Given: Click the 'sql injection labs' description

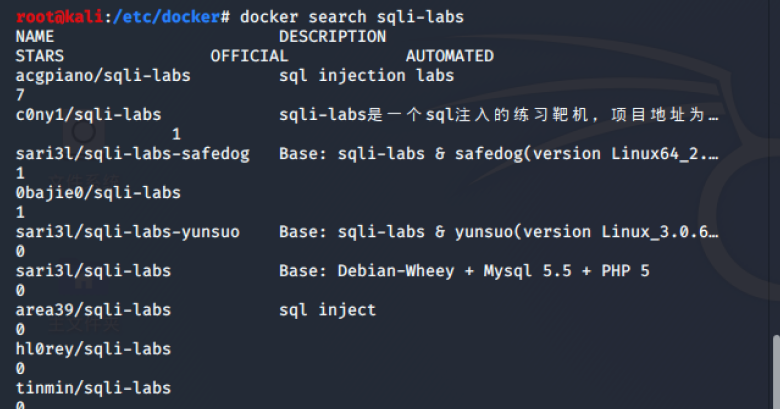Looking at the screenshot, I should tap(366, 76).
